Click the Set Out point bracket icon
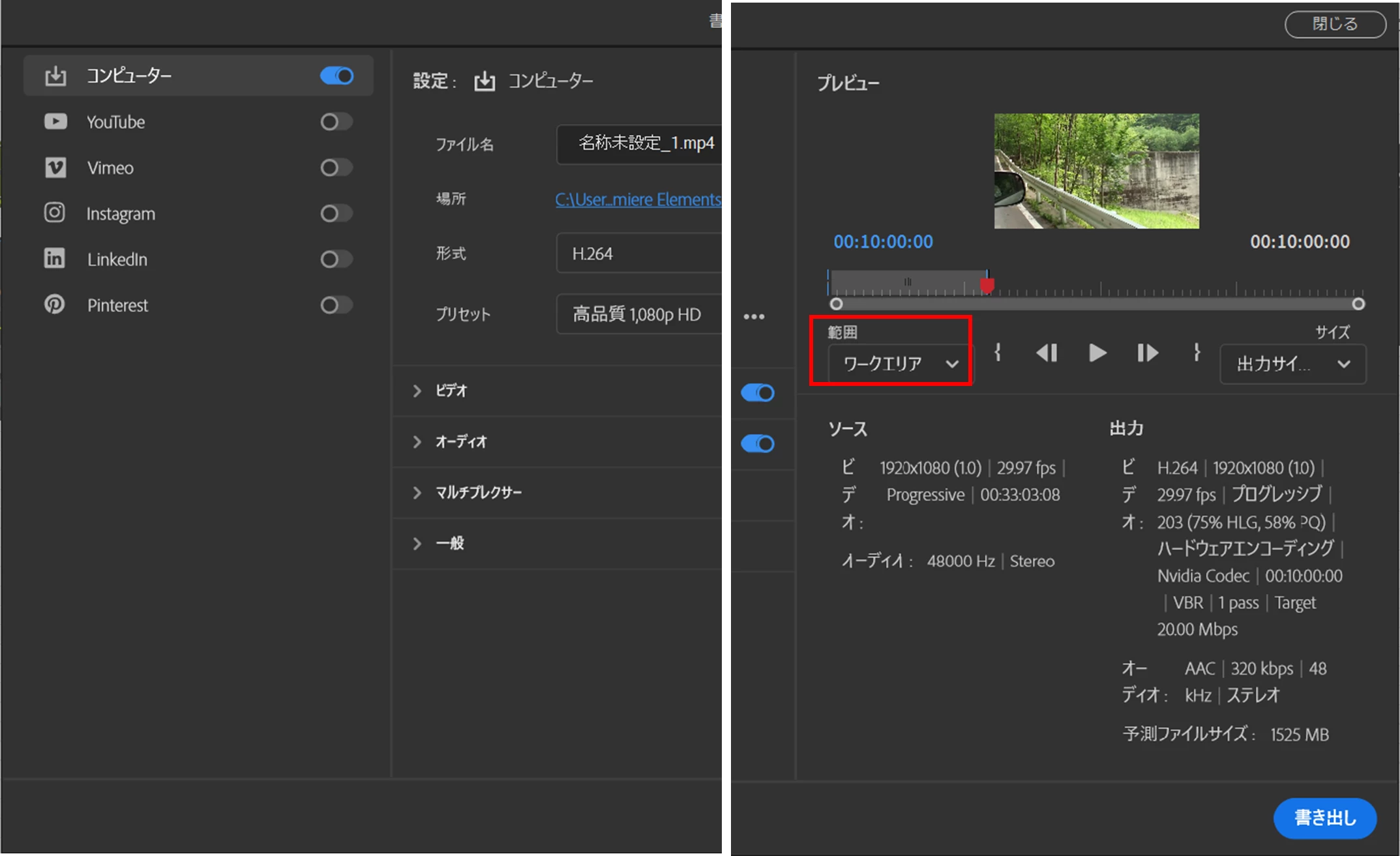This screenshot has width=1400, height=856. (x=1197, y=353)
